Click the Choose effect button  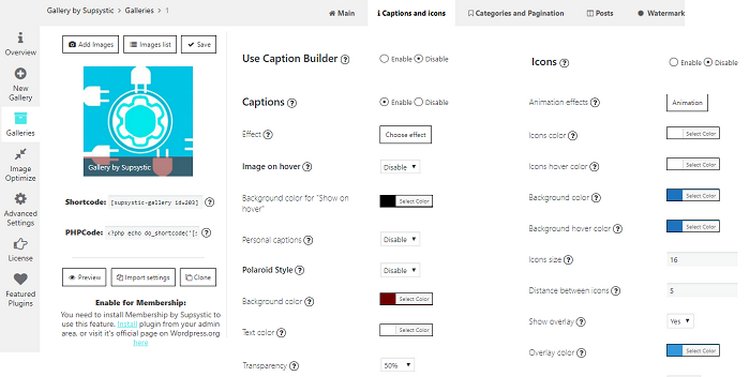(x=406, y=135)
